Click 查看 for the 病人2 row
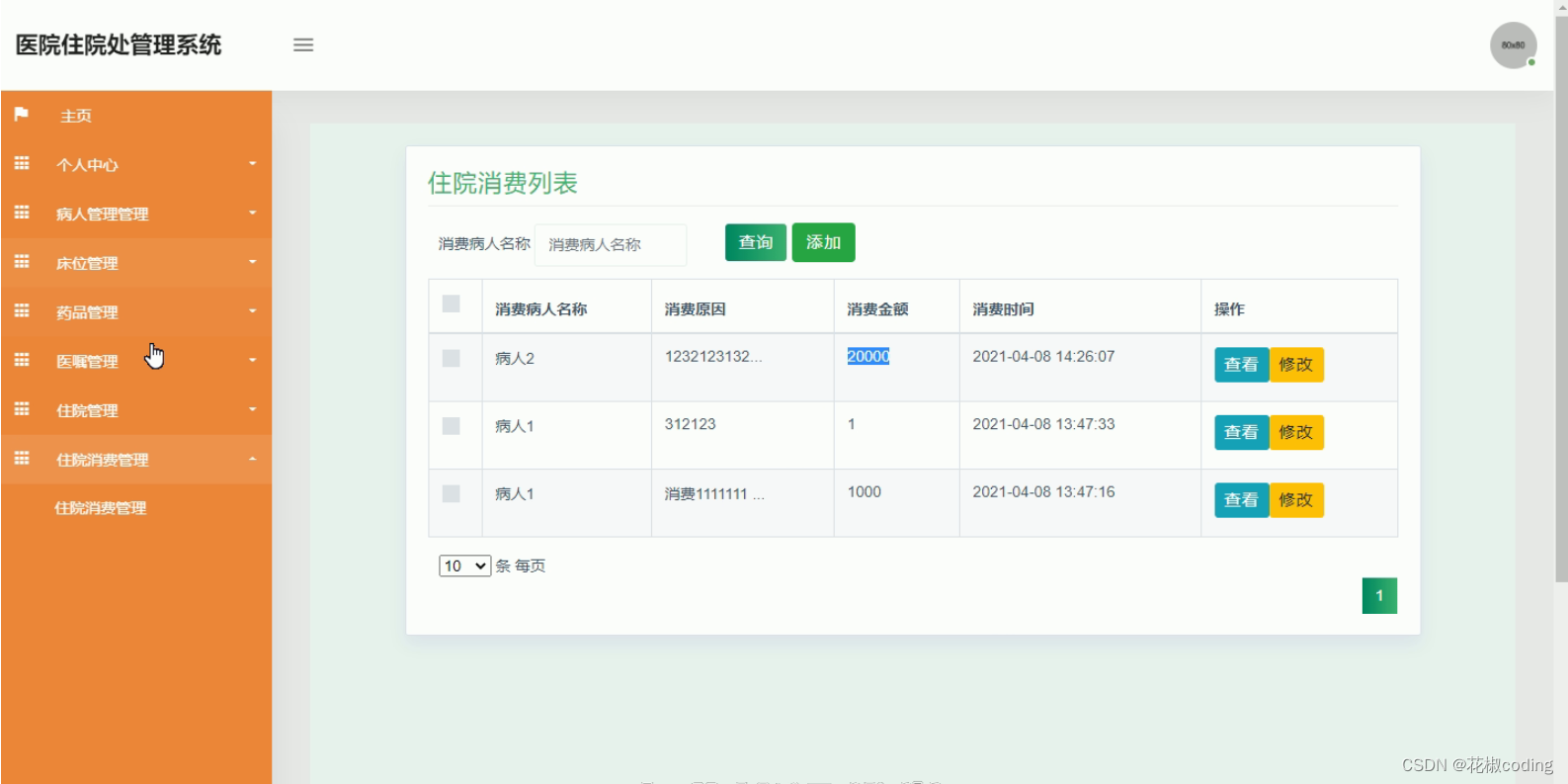This screenshot has height=784, width=1568. coord(1241,365)
